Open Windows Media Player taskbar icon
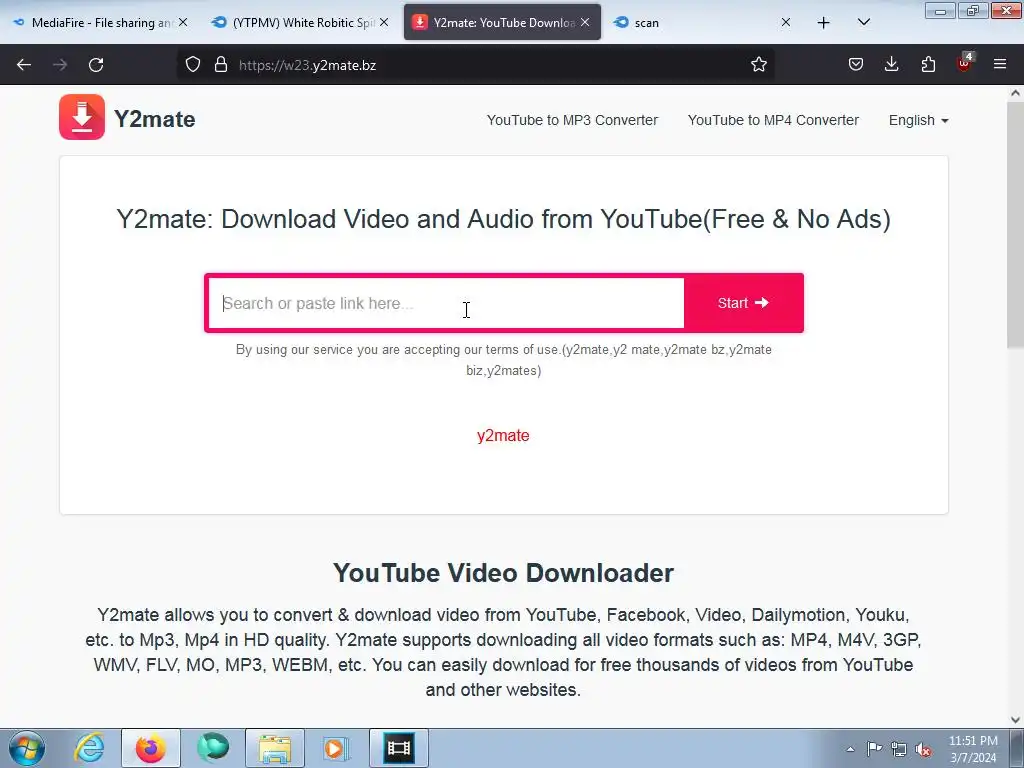1024x768 pixels. click(337, 748)
